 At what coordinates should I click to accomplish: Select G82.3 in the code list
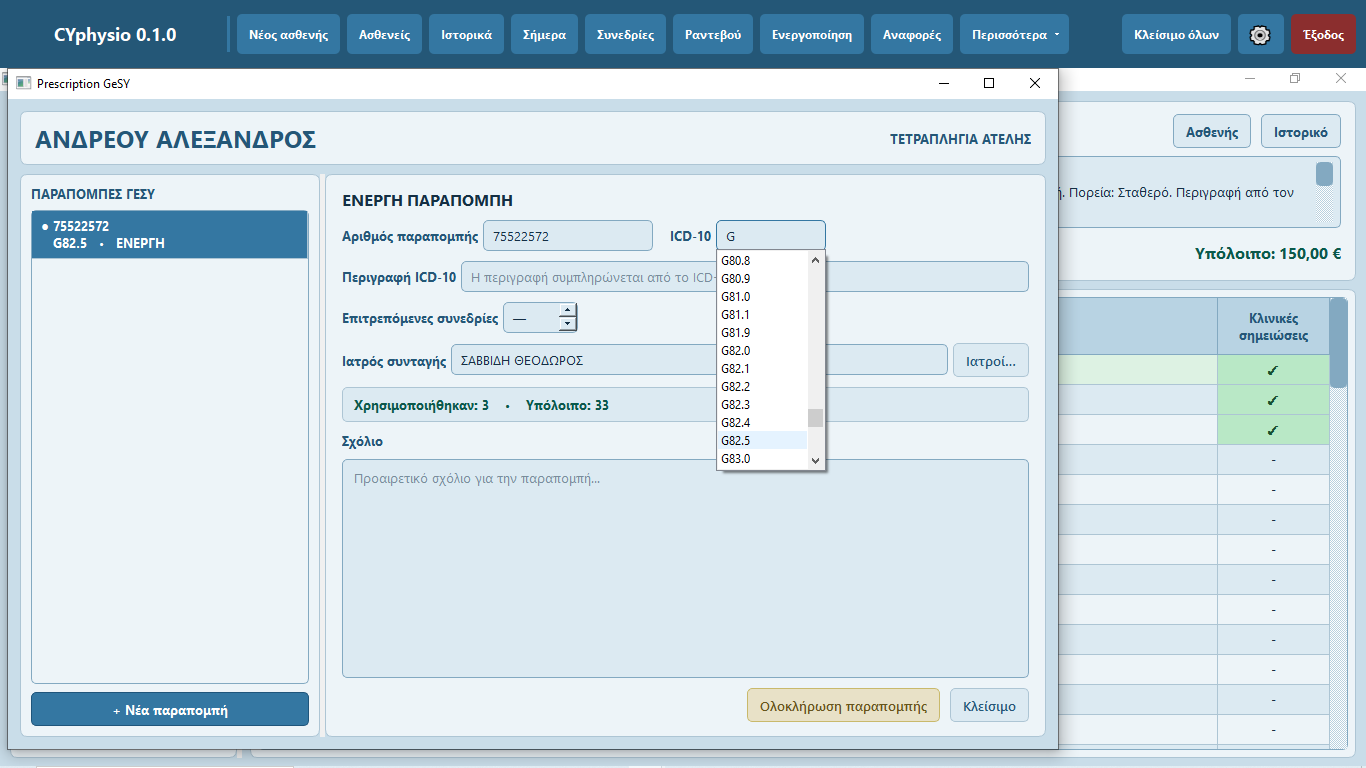pos(763,405)
